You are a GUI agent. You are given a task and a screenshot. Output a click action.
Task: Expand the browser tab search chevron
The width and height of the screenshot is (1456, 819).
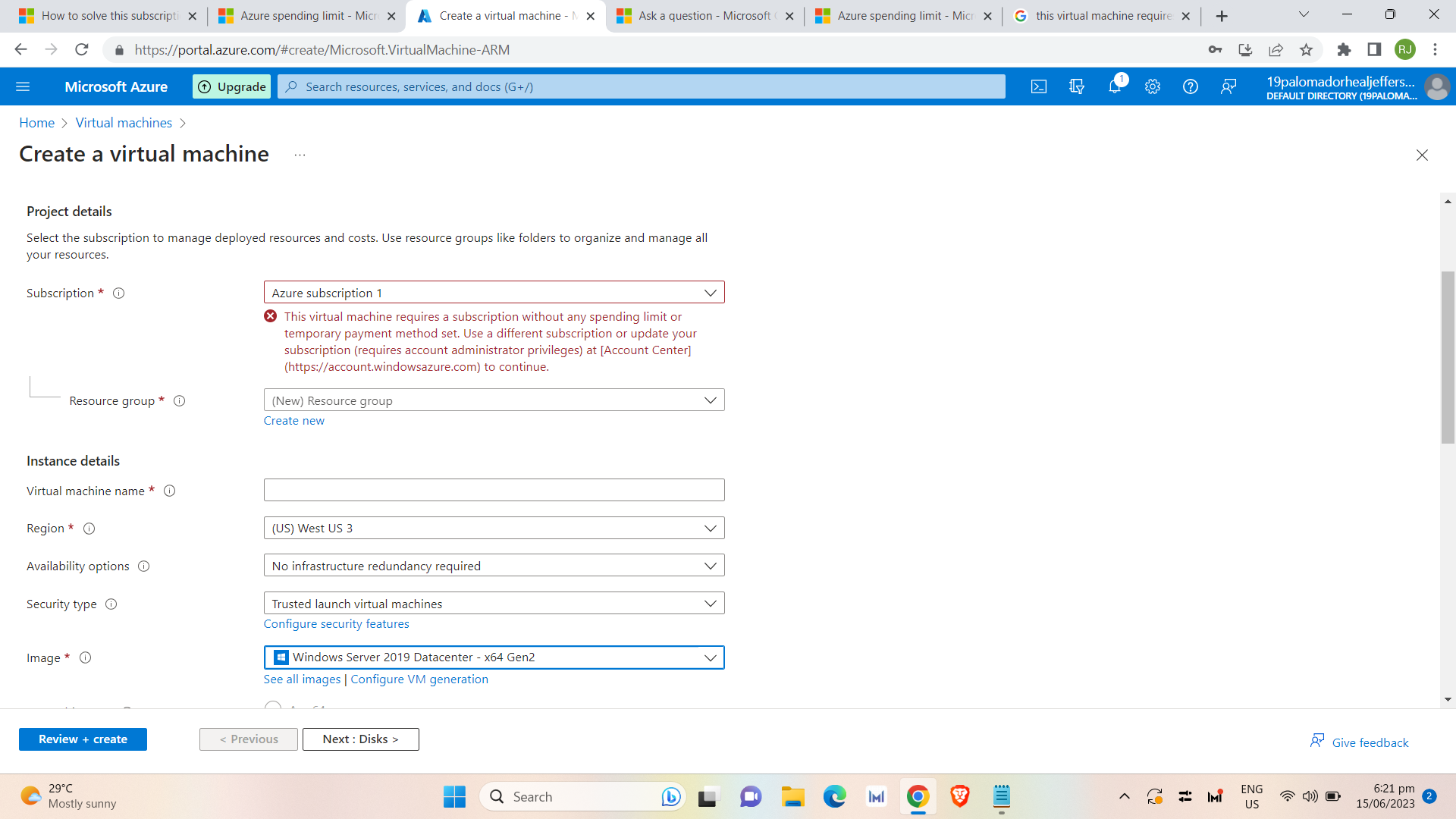coord(1304,15)
